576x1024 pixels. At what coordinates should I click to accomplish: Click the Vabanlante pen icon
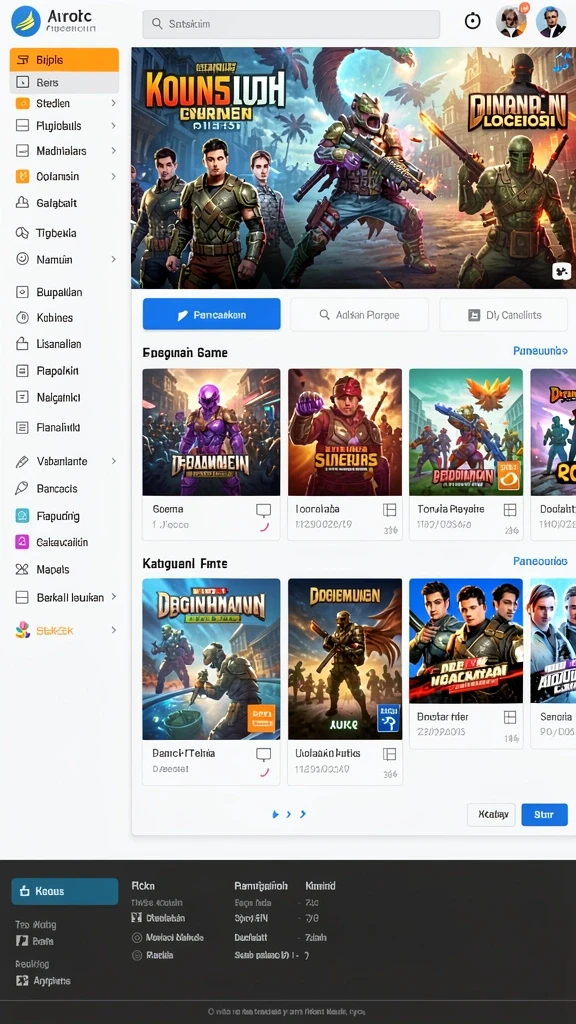click(x=22, y=461)
